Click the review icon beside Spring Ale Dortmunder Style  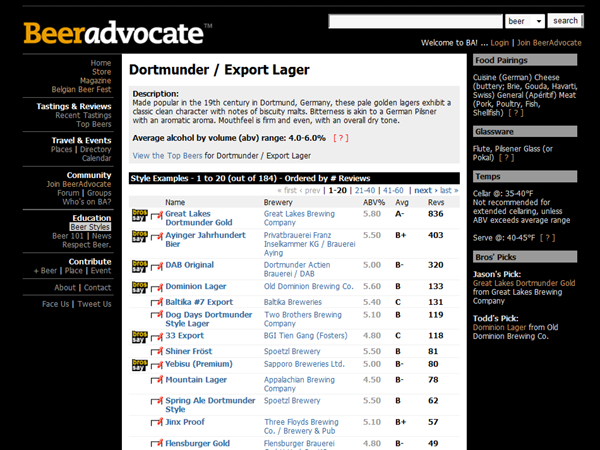(x=157, y=401)
